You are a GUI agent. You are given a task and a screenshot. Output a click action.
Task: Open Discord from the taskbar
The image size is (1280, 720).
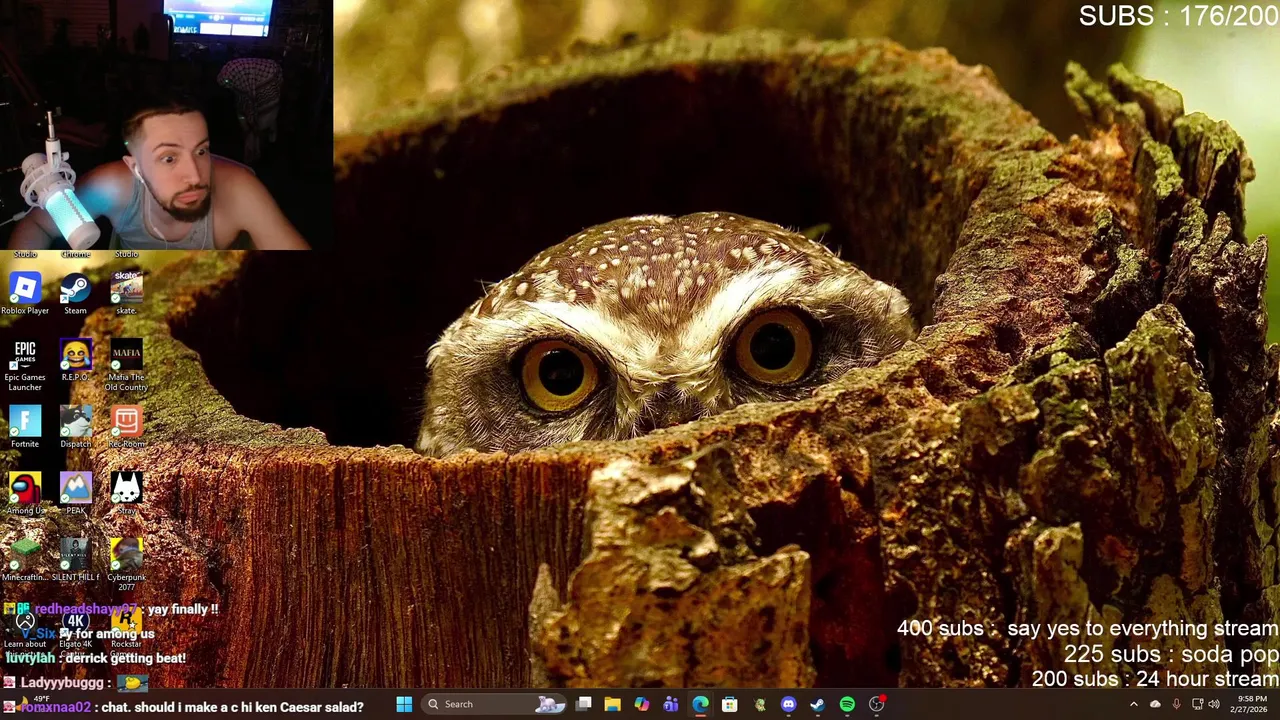coord(788,705)
